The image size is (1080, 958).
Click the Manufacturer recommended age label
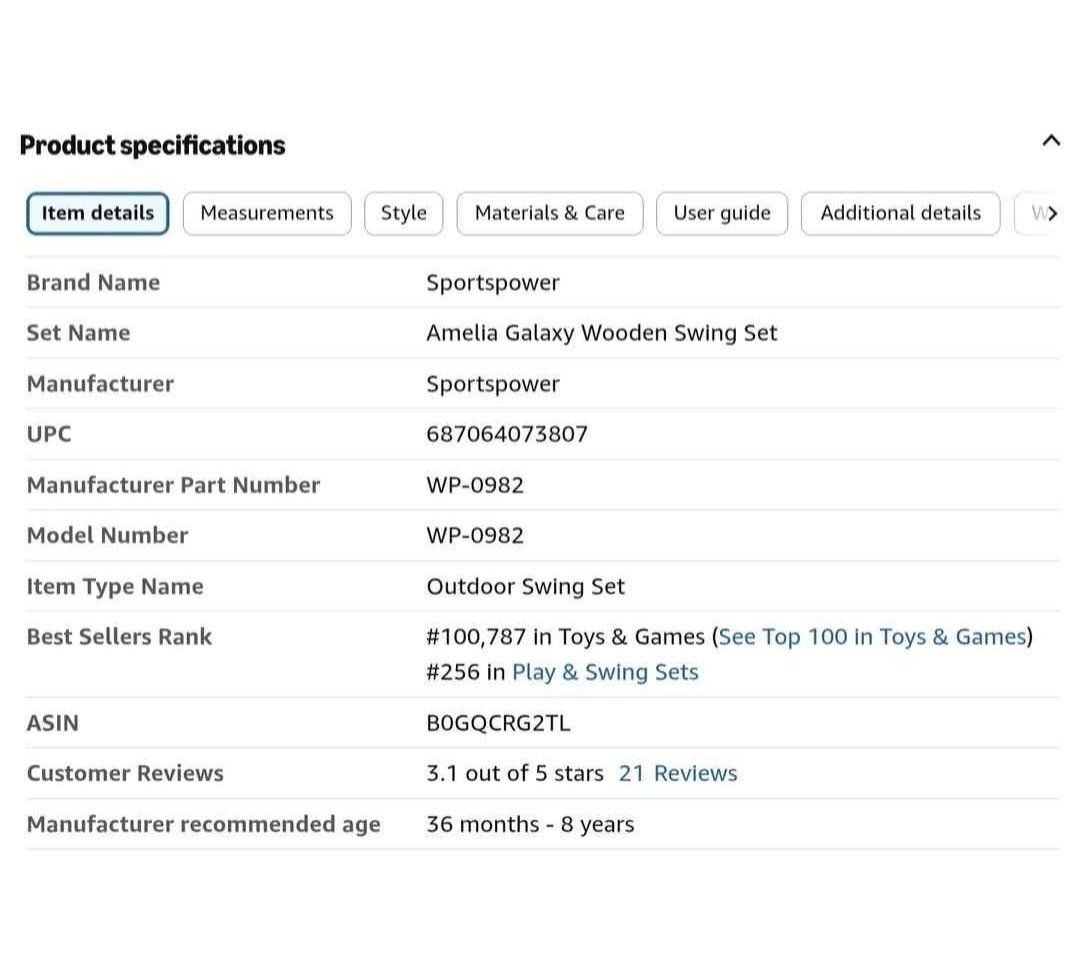pyautogui.click(x=203, y=824)
